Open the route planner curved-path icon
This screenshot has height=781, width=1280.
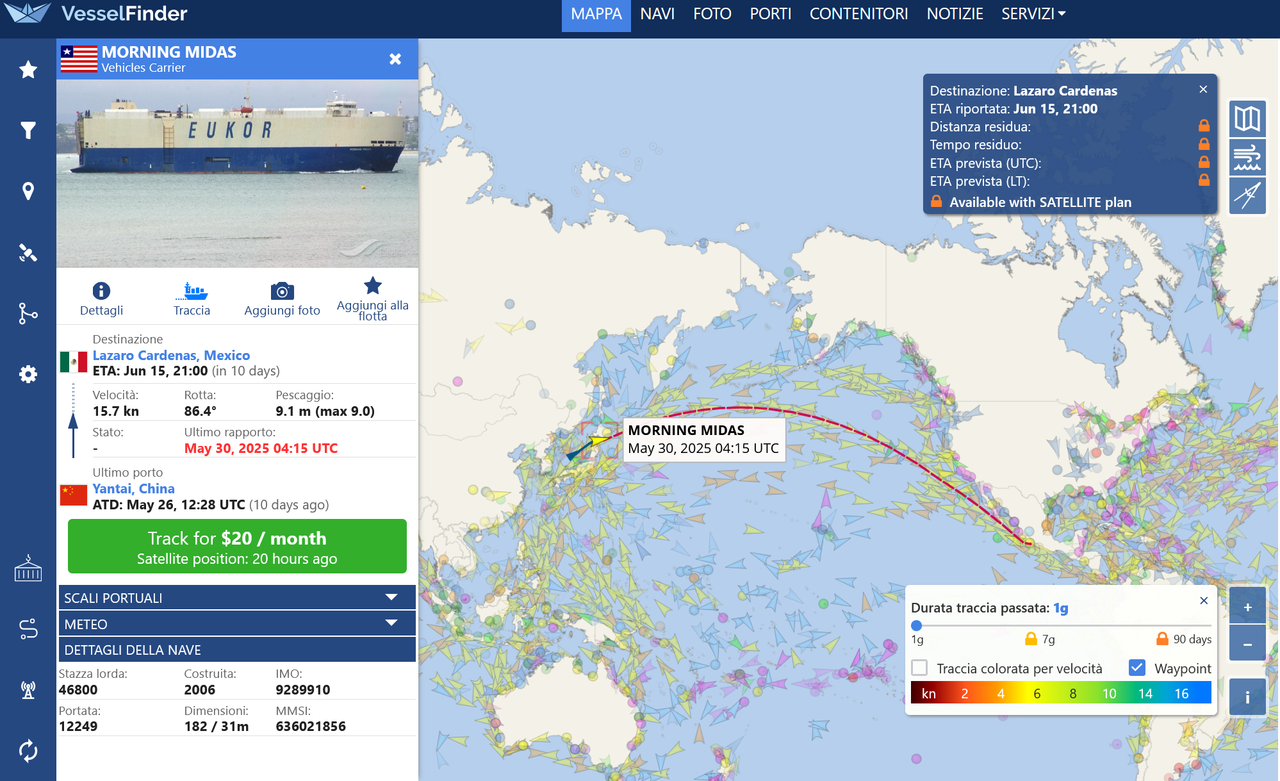(28, 629)
